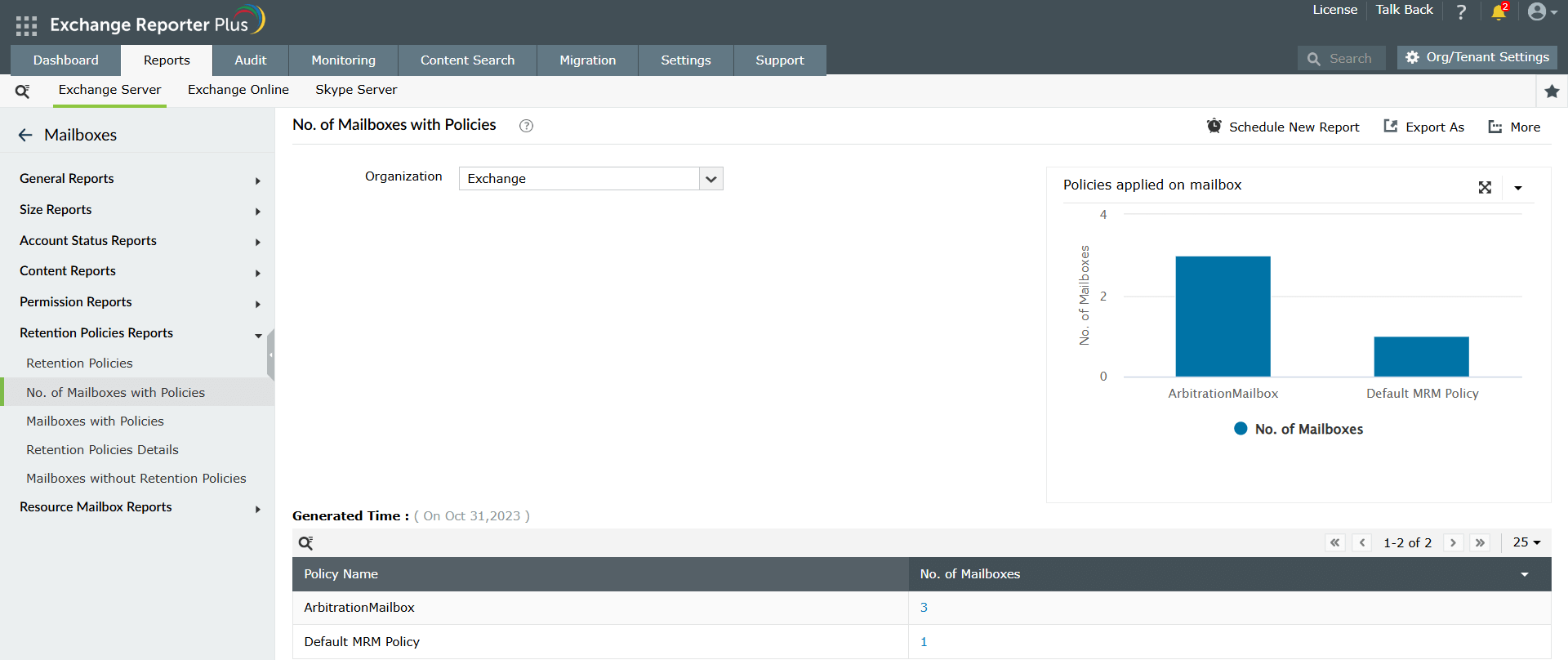The height and width of the screenshot is (660, 1568).
Task: Open the apps grid launcher icon
Action: 26,25
